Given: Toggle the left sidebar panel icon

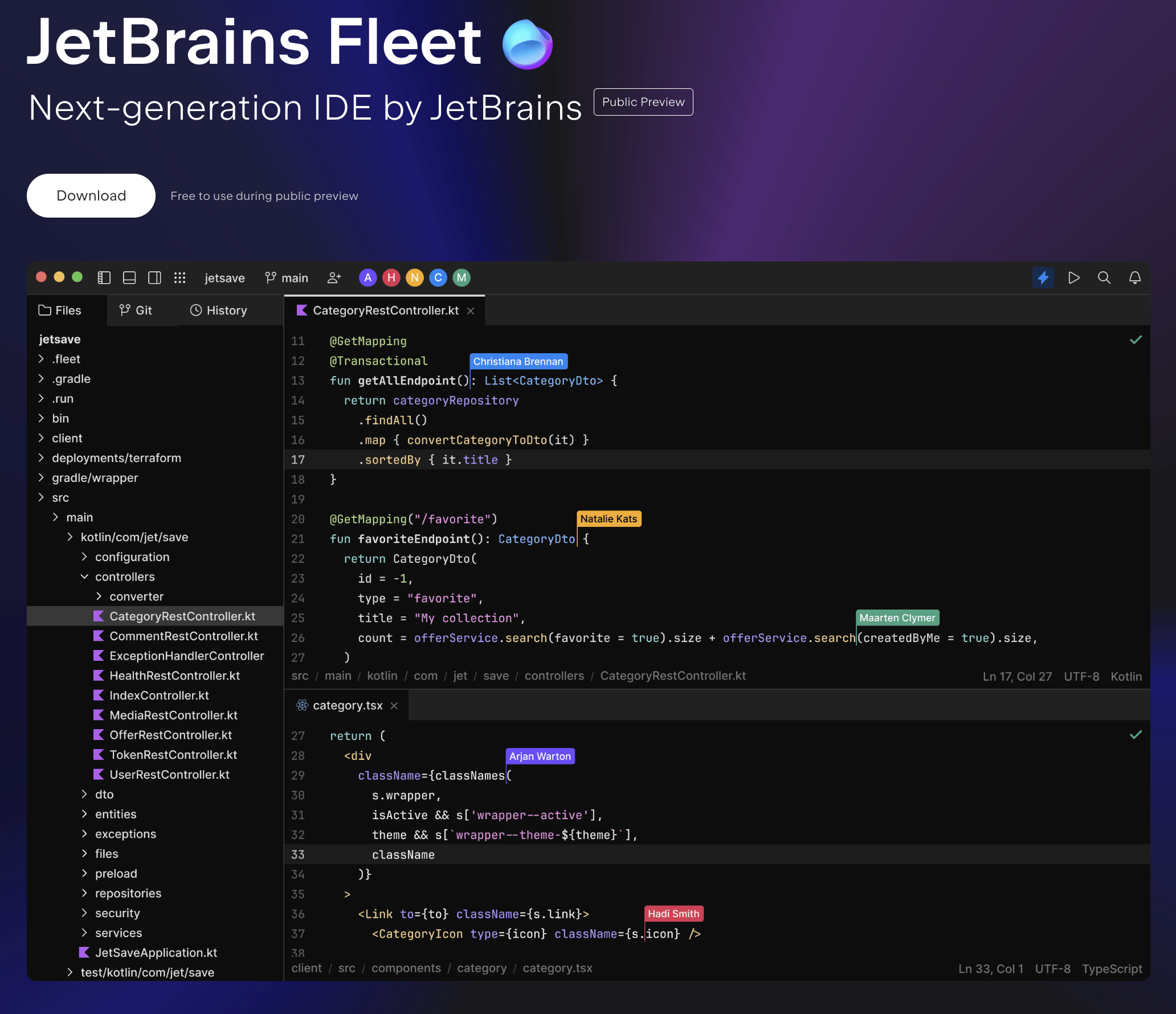Looking at the screenshot, I should pos(104,277).
